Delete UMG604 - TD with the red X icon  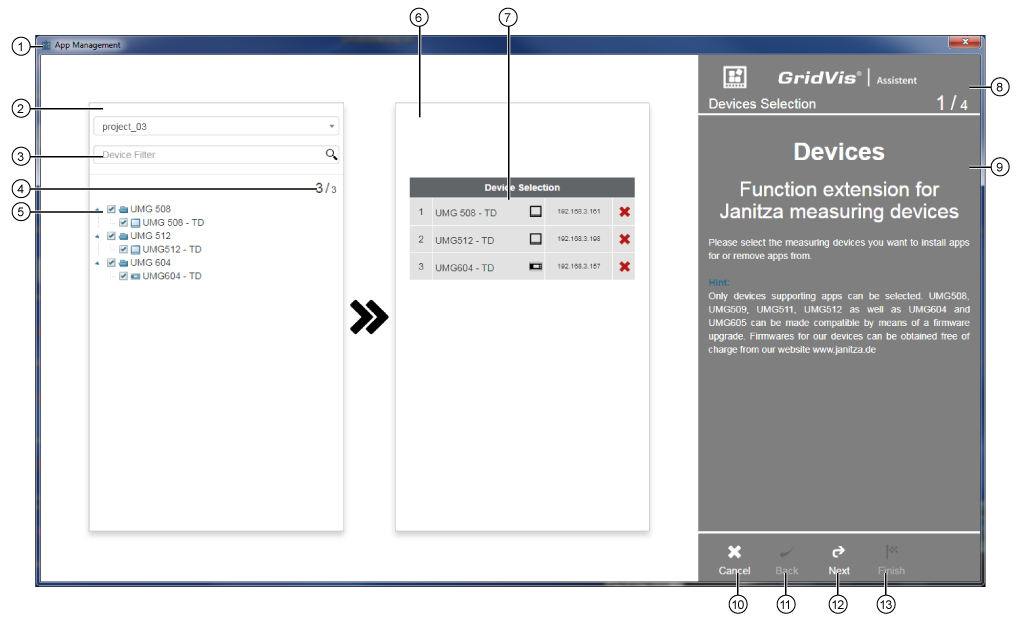pos(623,266)
